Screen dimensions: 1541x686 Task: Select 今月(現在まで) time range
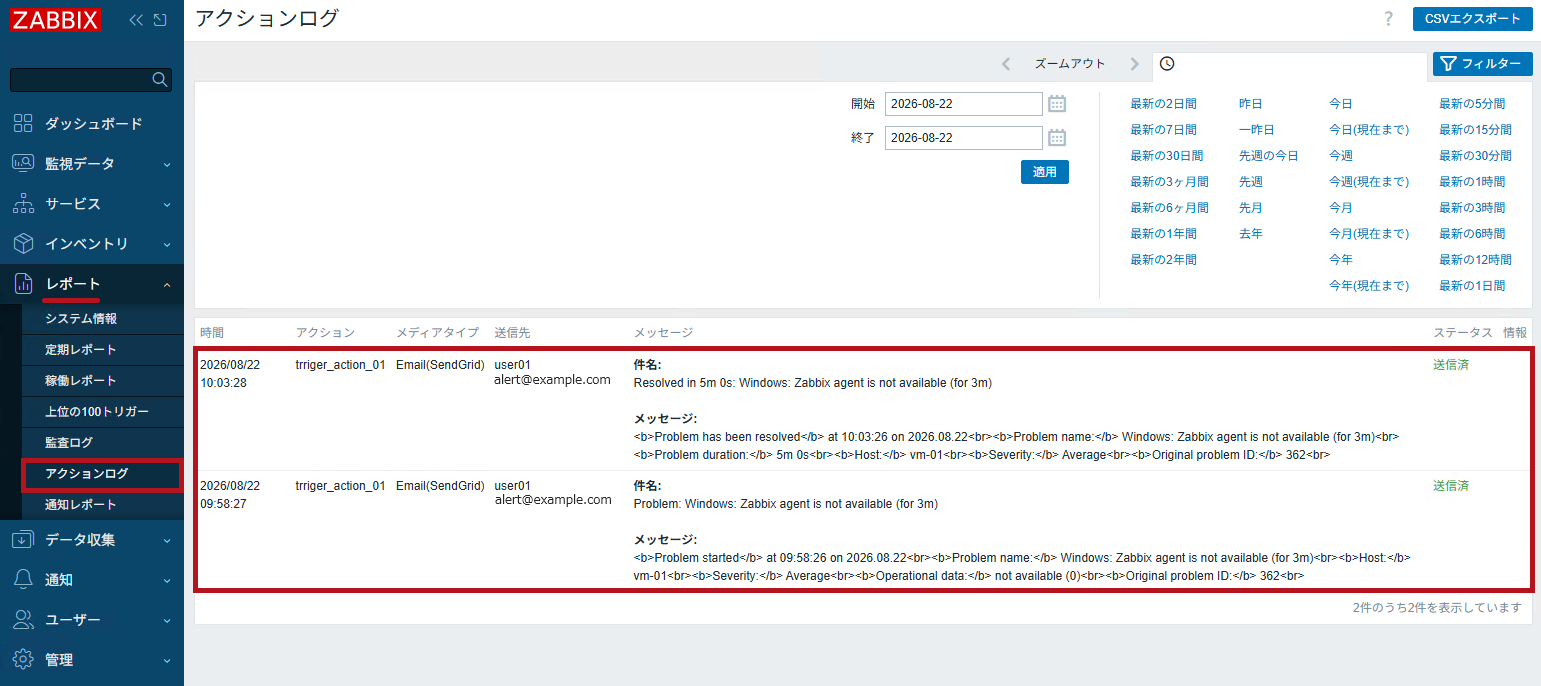[1369, 233]
